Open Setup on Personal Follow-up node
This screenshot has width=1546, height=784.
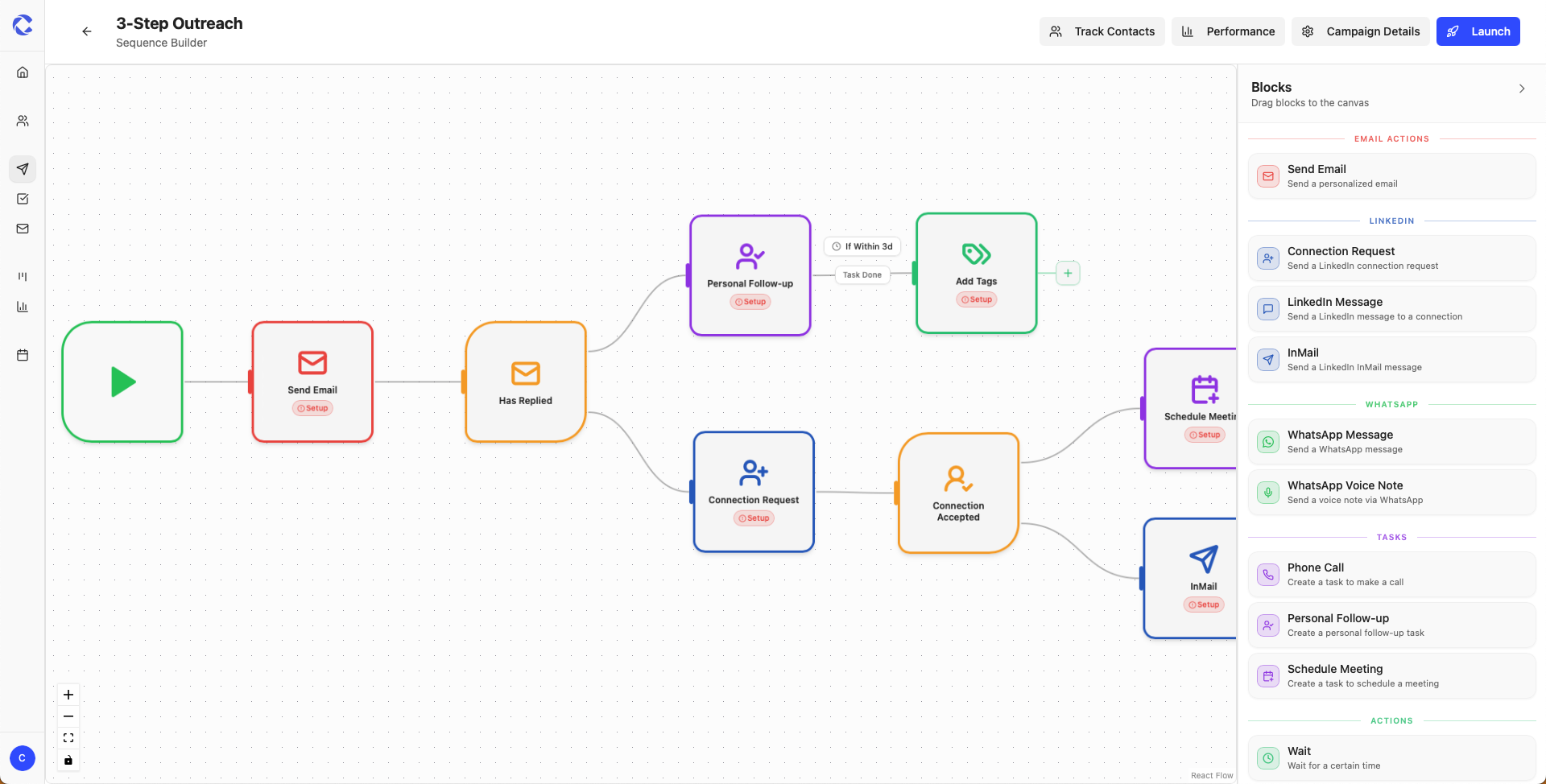tap(750, 302)
